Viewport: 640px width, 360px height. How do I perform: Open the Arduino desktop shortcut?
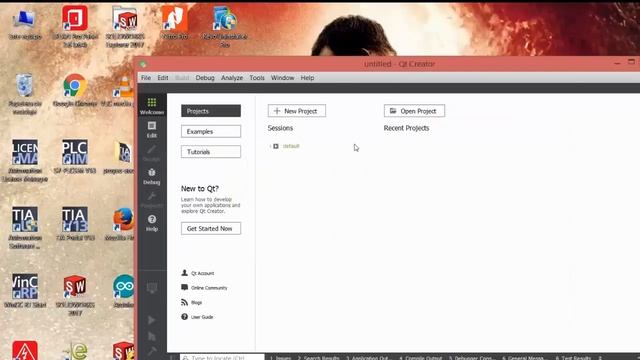123,291
